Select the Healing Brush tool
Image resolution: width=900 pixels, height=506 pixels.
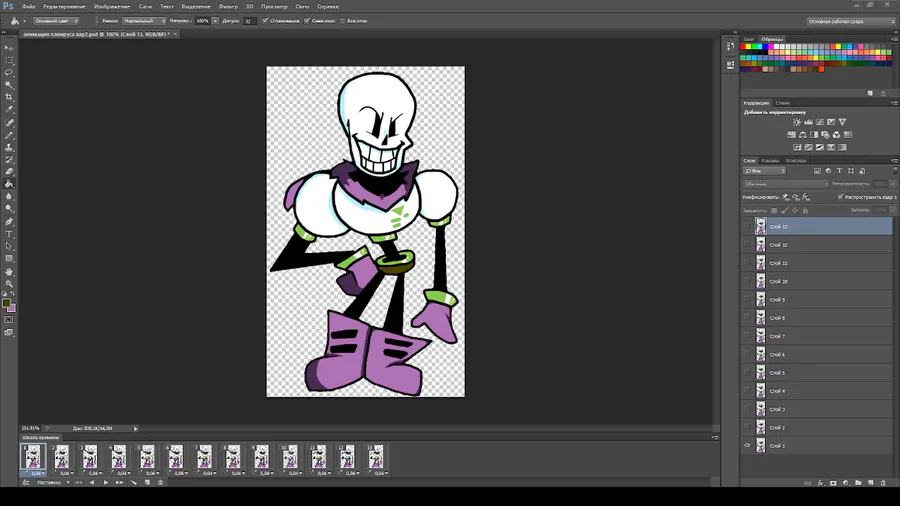(x=9, y=123)
